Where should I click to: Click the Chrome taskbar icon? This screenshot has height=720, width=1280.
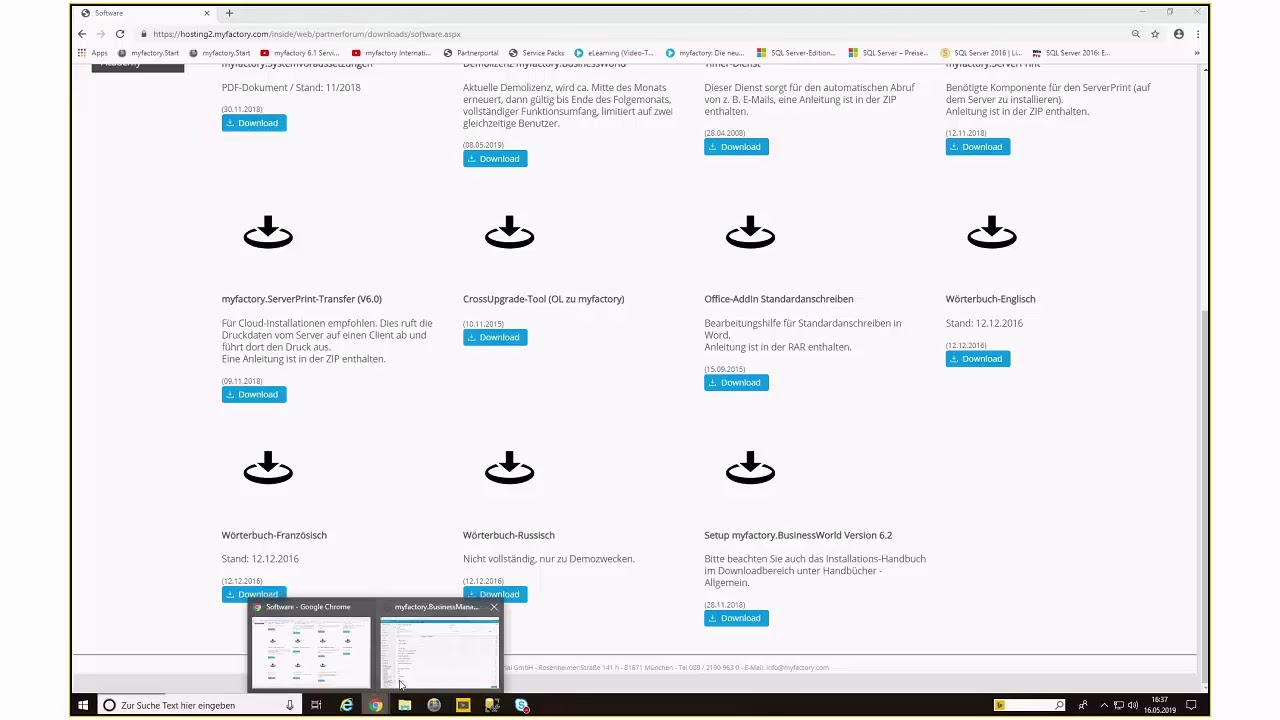pyautogui.click(x=375, y=705)
